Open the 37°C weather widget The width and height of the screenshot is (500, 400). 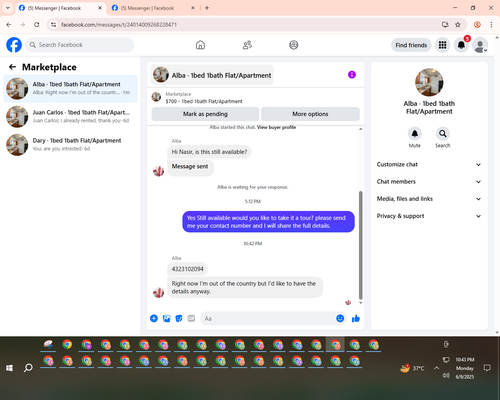pos(412,368)
